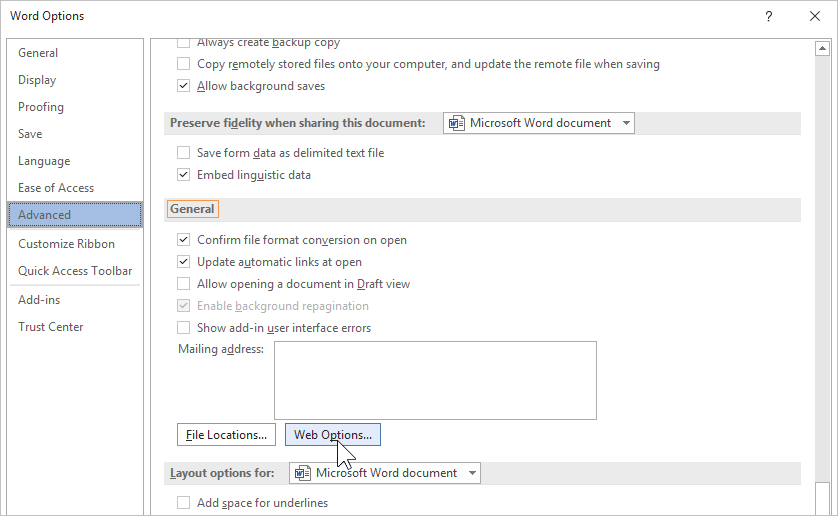Click Word document icon in Layout options dropdown
Image resolution: width=838 pixels, height=516 pixels.
click(x=303, y=473)
